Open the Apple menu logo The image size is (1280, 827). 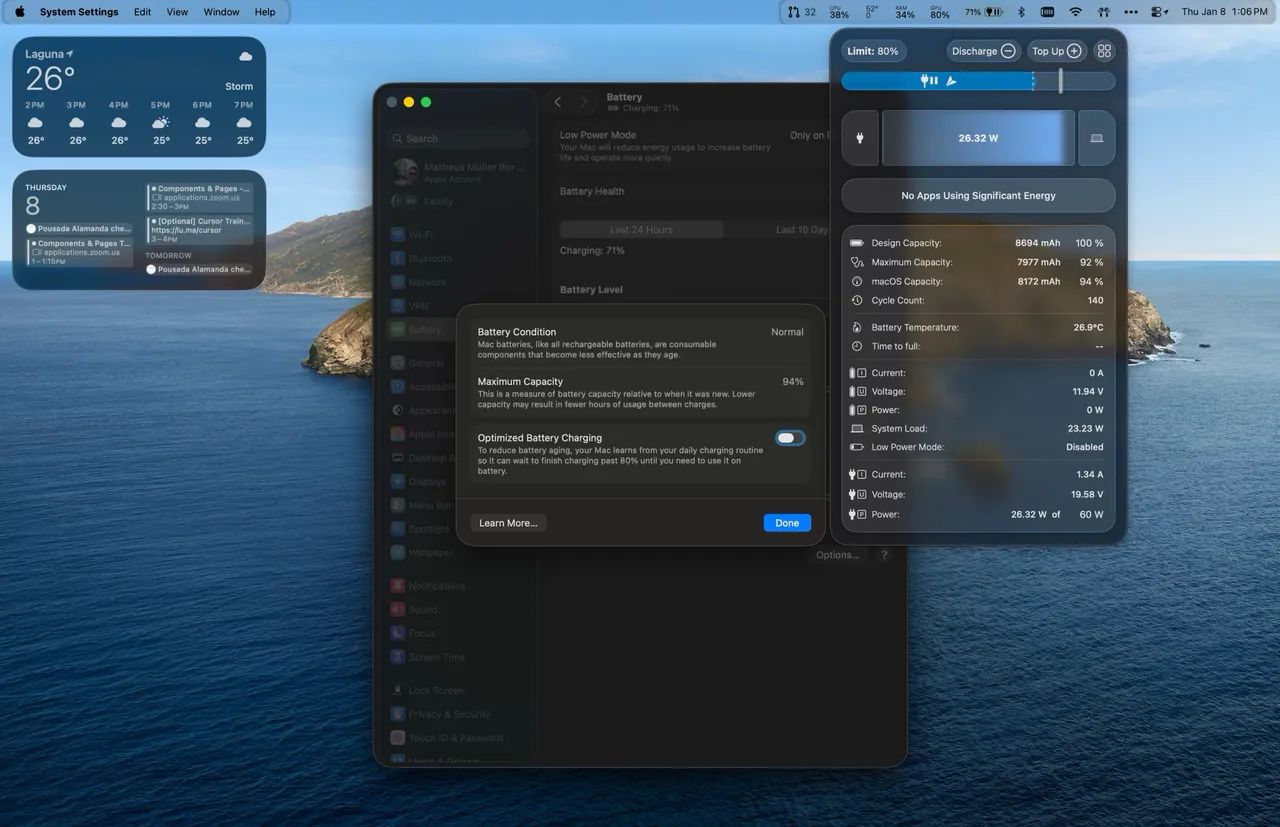click(19, 12)
